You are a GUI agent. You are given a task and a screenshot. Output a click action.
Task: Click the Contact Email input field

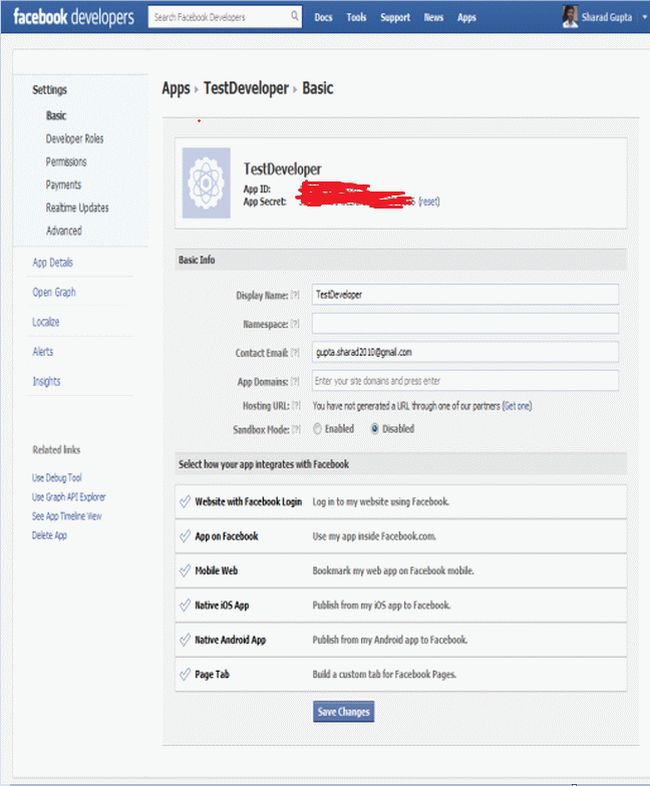[x=465, y=352]
